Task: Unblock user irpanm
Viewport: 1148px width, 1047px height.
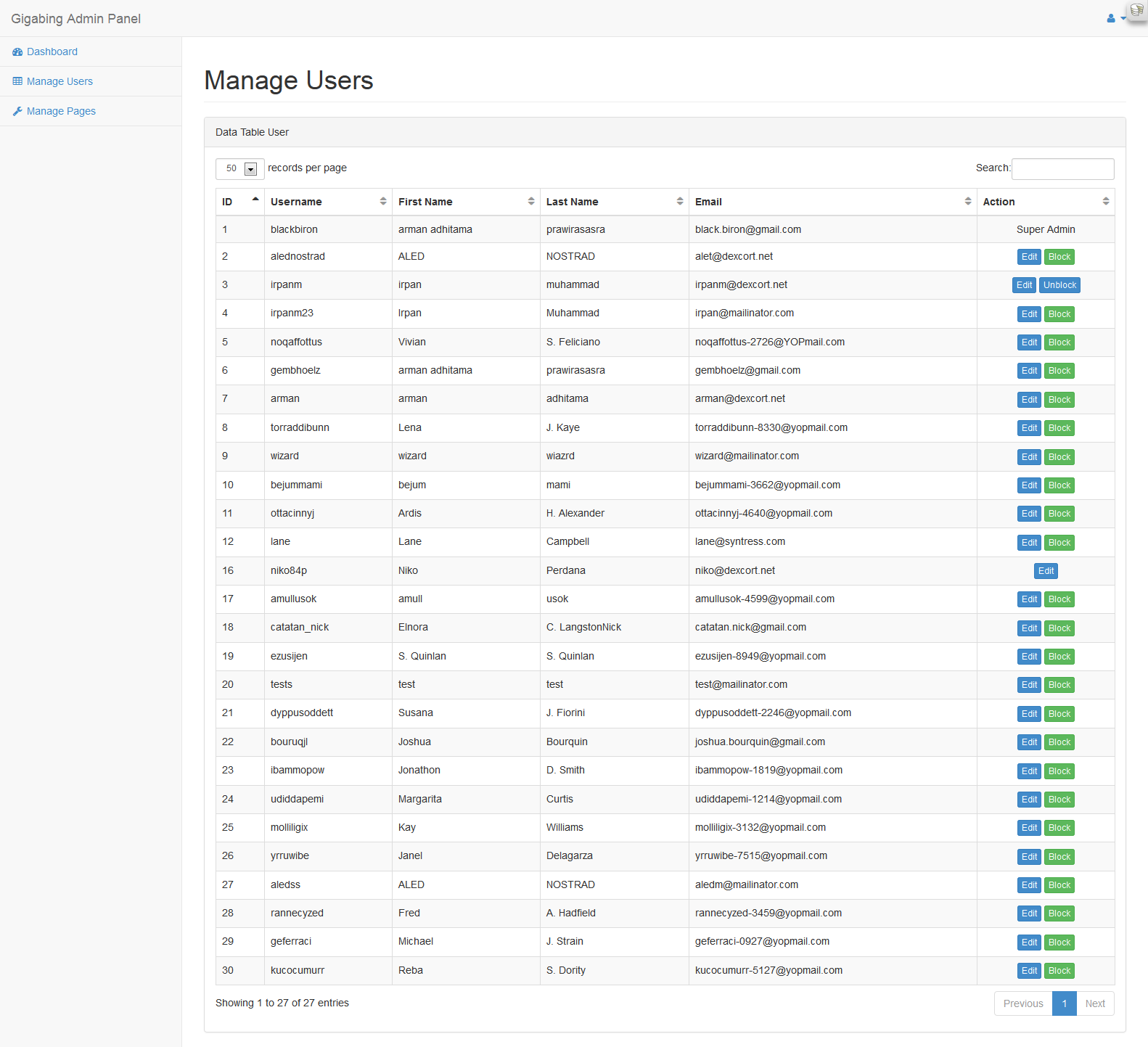Action: coord(1059,285)
